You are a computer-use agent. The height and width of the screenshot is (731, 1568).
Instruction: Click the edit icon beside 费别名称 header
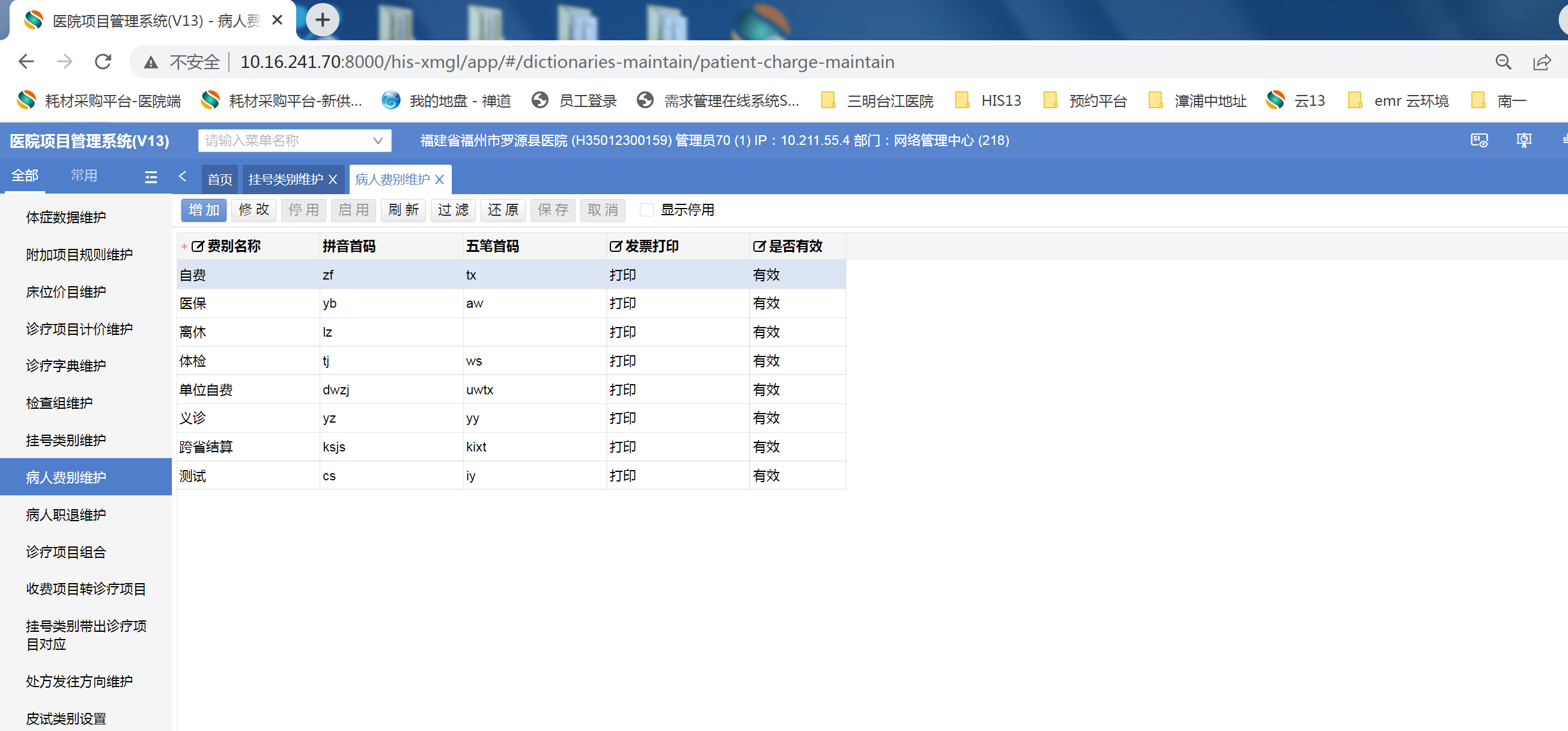(x=197, y=246)
